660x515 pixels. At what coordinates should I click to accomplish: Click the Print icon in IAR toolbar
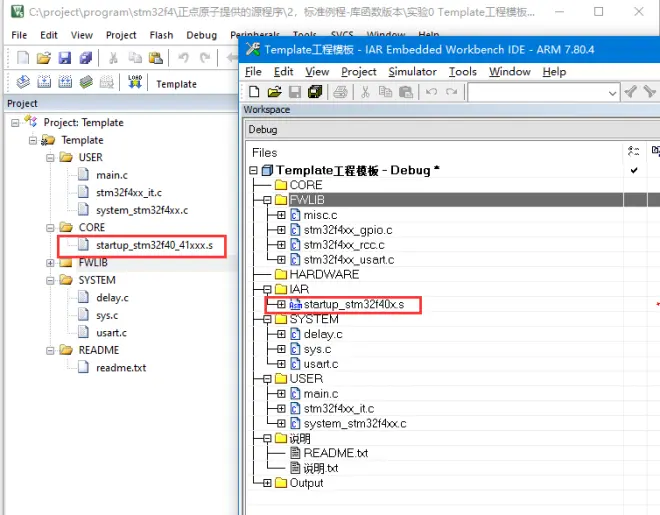340,92
